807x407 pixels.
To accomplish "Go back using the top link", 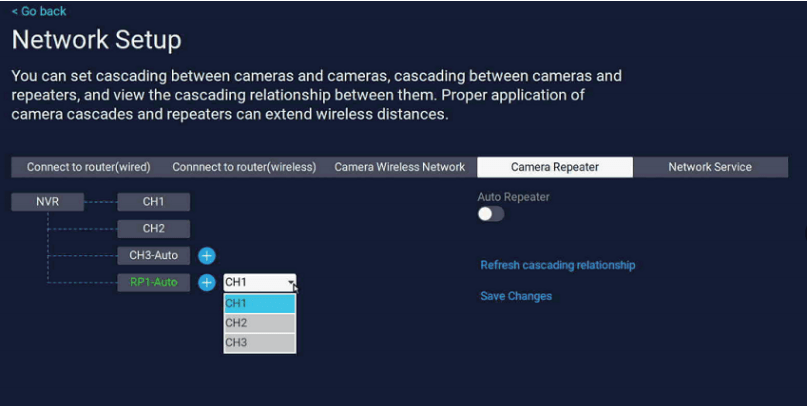I will [x=39, y=11].
